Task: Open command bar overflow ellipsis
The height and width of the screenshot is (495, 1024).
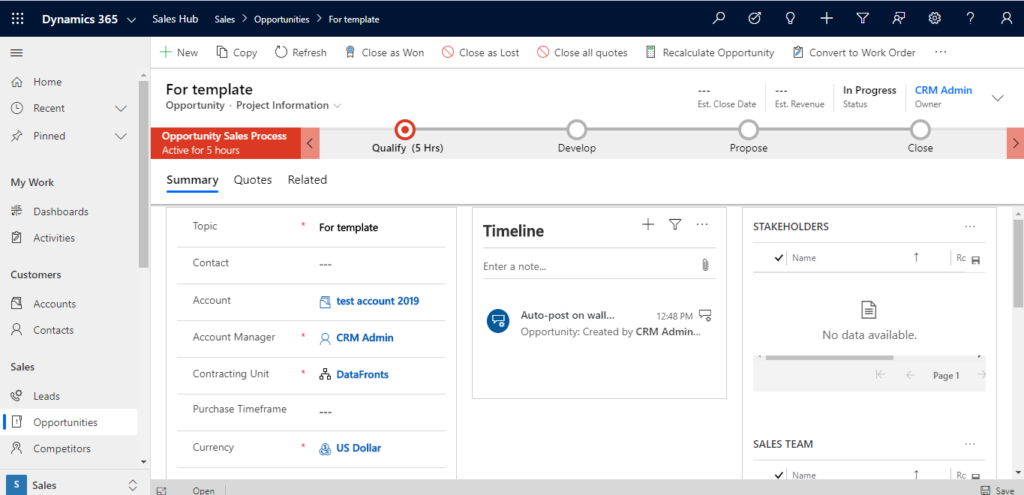Action: pyautogui.click(x=940, y=52)
